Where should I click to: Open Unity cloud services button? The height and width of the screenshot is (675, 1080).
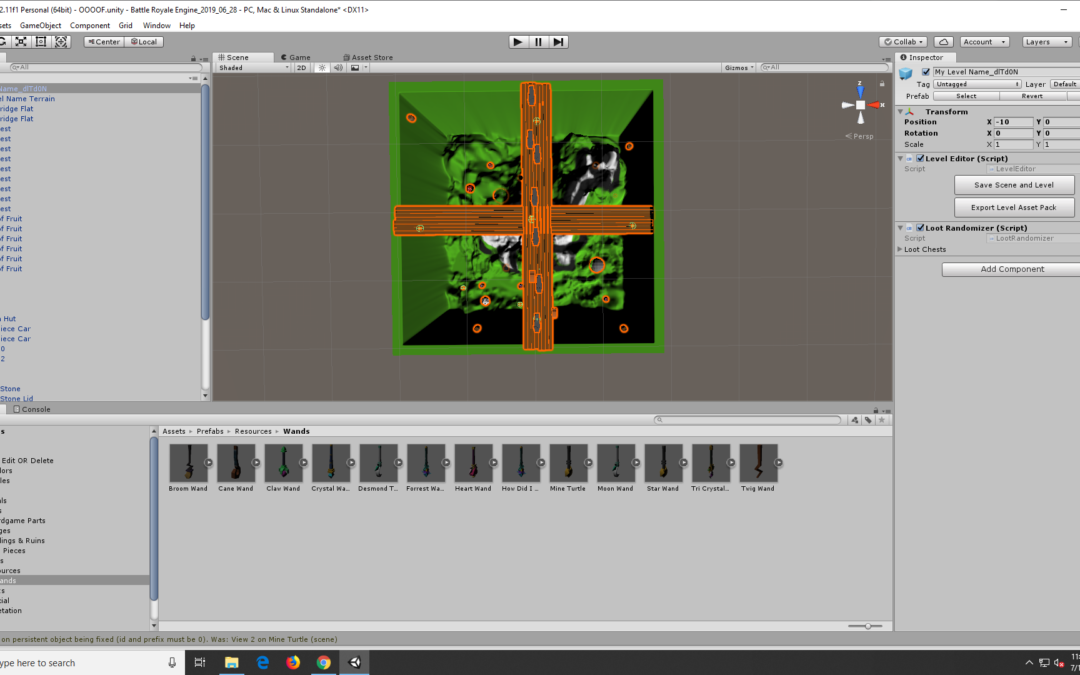tap(944, 42)
